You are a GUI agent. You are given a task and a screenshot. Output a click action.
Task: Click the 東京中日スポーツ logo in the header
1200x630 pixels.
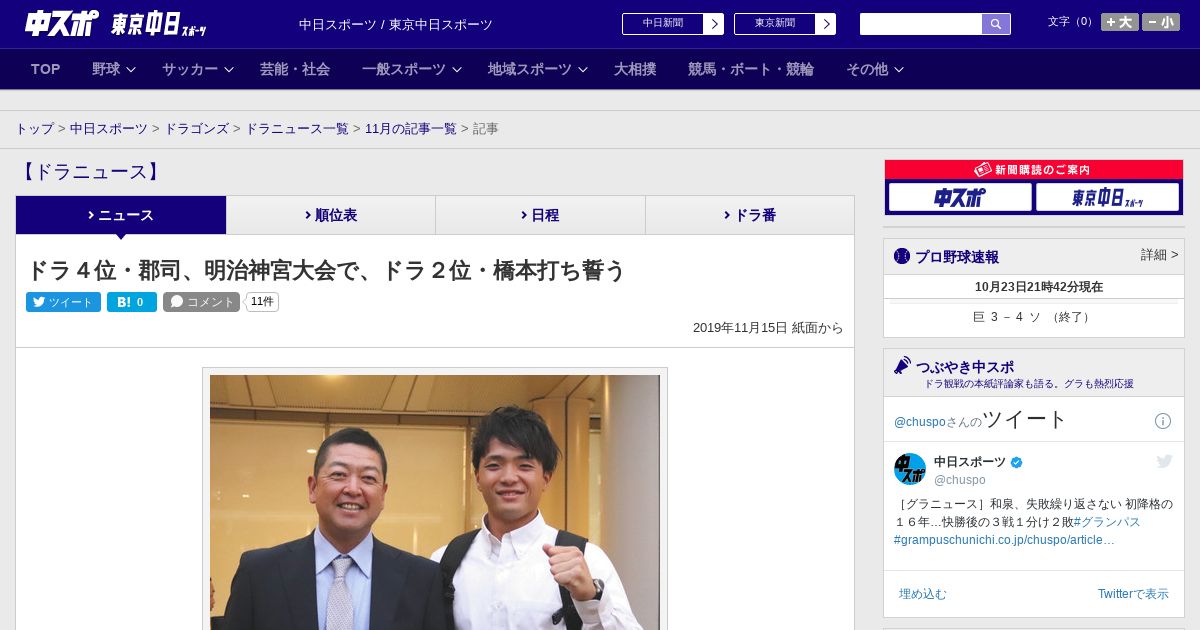pos(159,24)
